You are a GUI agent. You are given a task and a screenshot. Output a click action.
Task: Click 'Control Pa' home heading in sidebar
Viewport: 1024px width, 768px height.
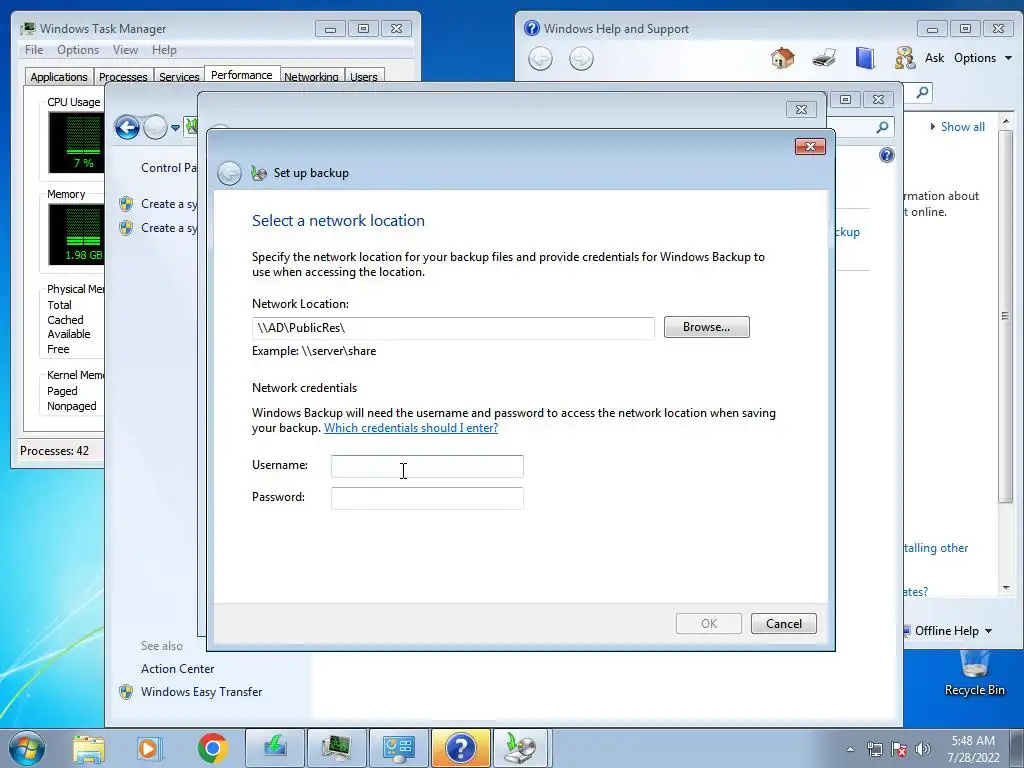point(168,168)
